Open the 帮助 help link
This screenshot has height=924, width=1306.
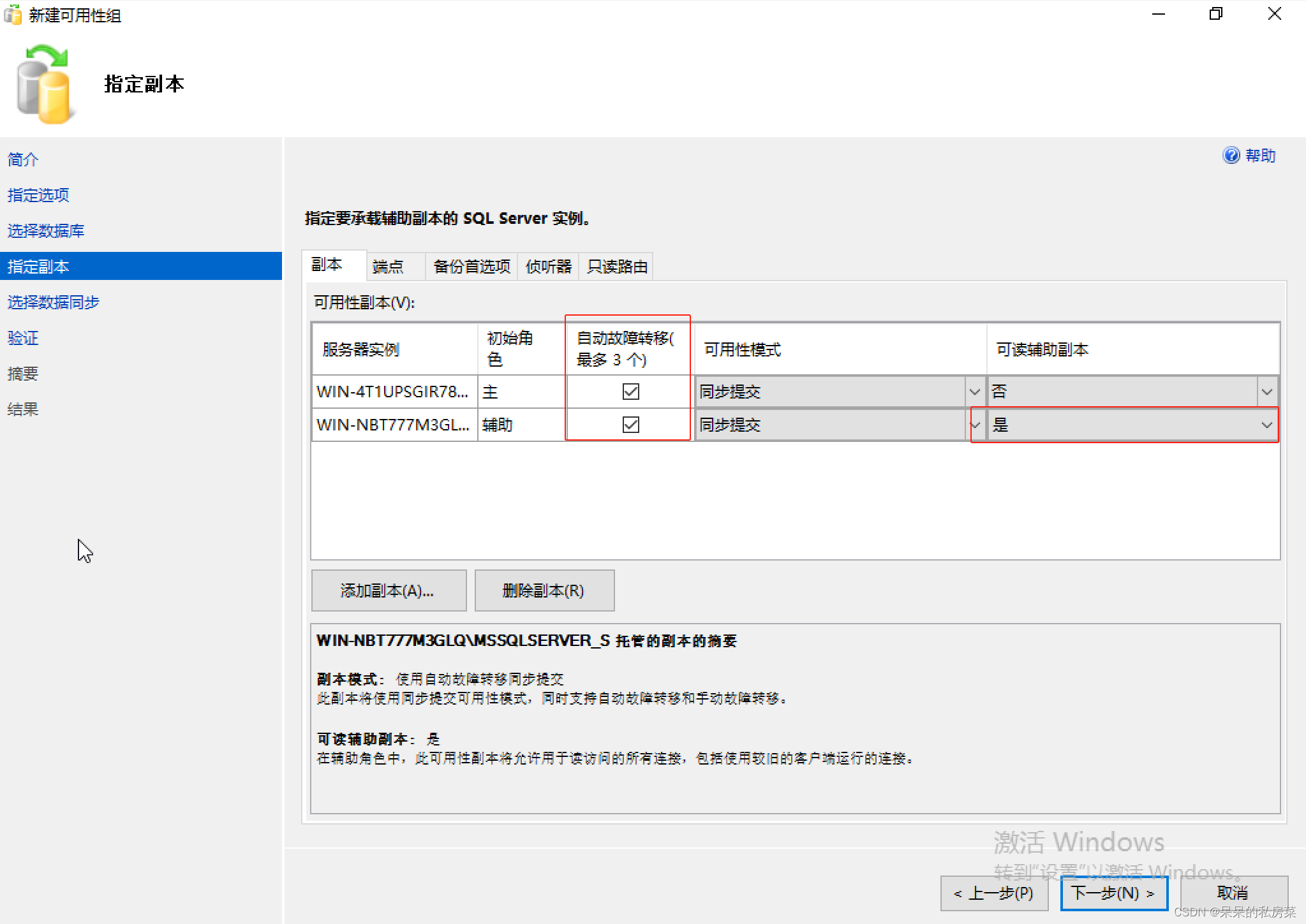[x=1260, y=156]
